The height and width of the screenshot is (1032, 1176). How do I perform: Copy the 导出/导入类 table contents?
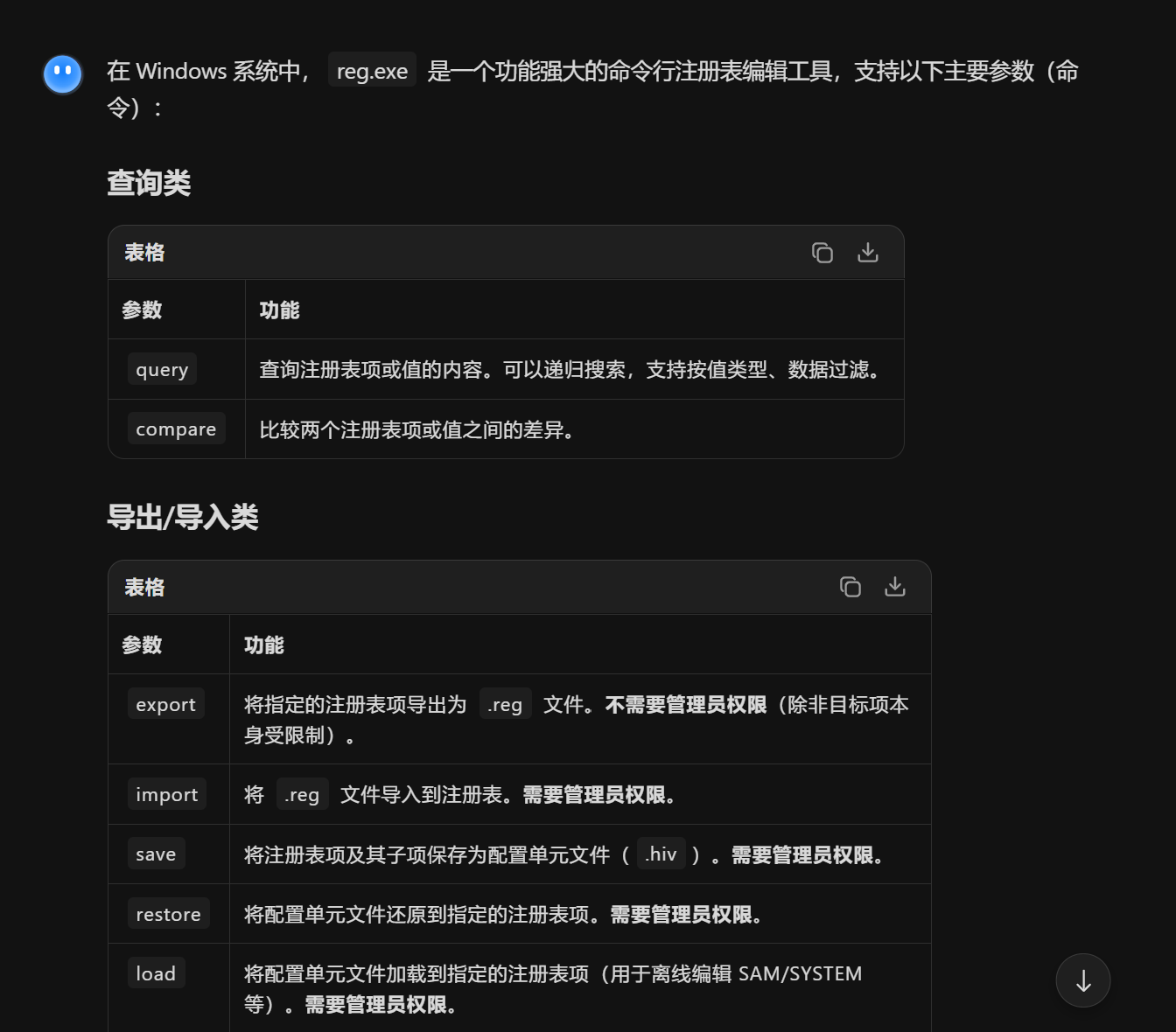tap(850, 587)
